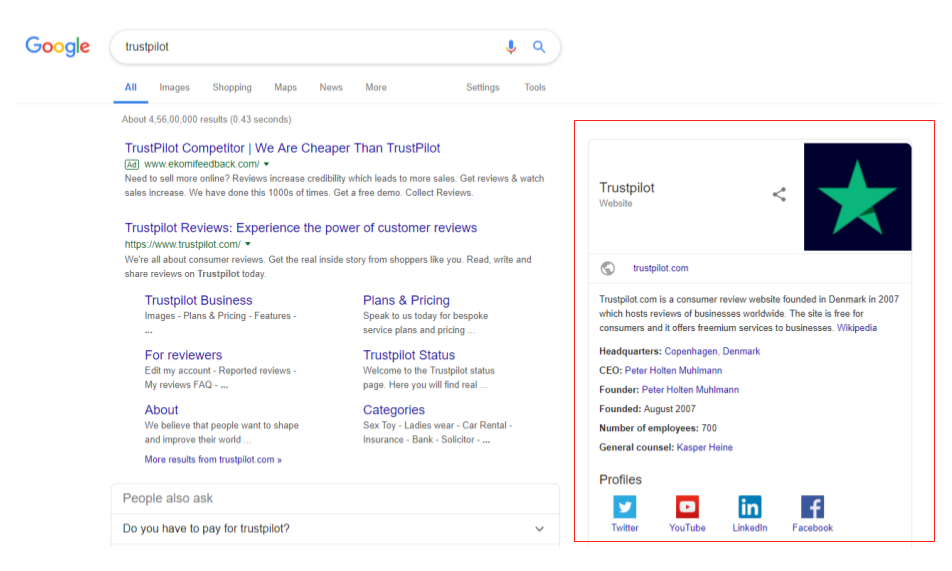Click General counsel Kasper Heine link
The image size is (952, 571).
(704, 447)
